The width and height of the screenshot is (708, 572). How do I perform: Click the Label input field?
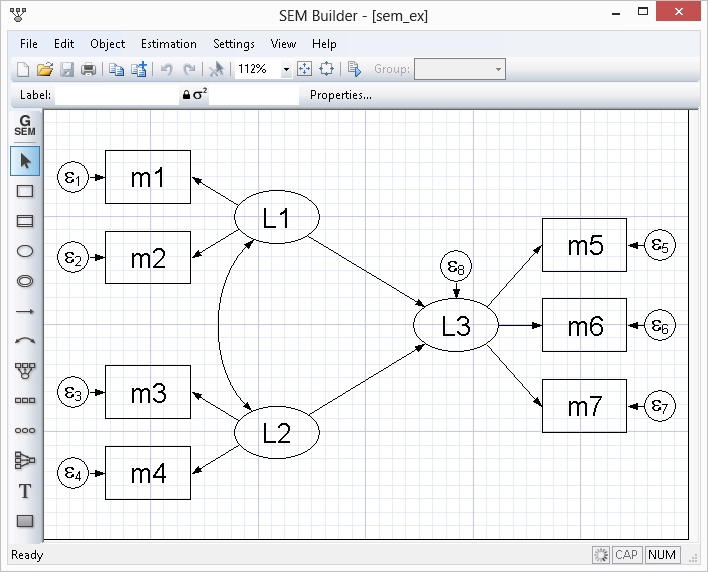click(x=115, y=96)
